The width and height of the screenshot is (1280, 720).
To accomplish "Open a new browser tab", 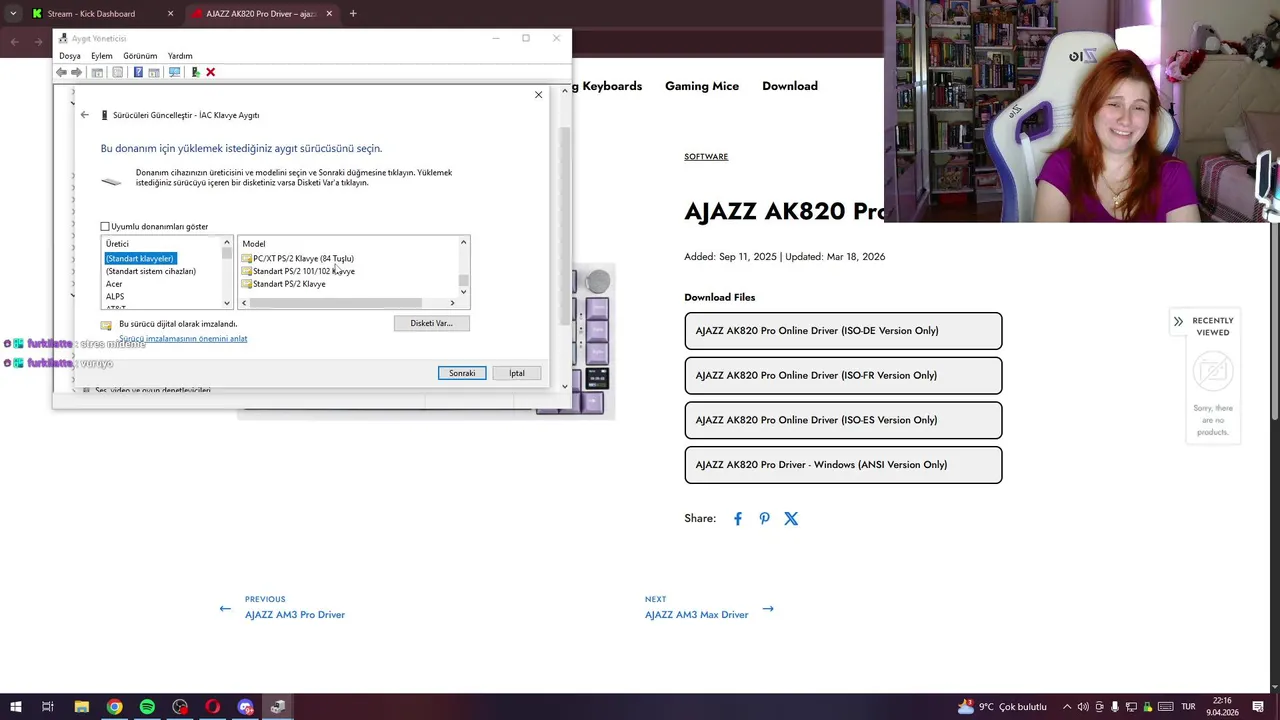I will click(353, 14).
